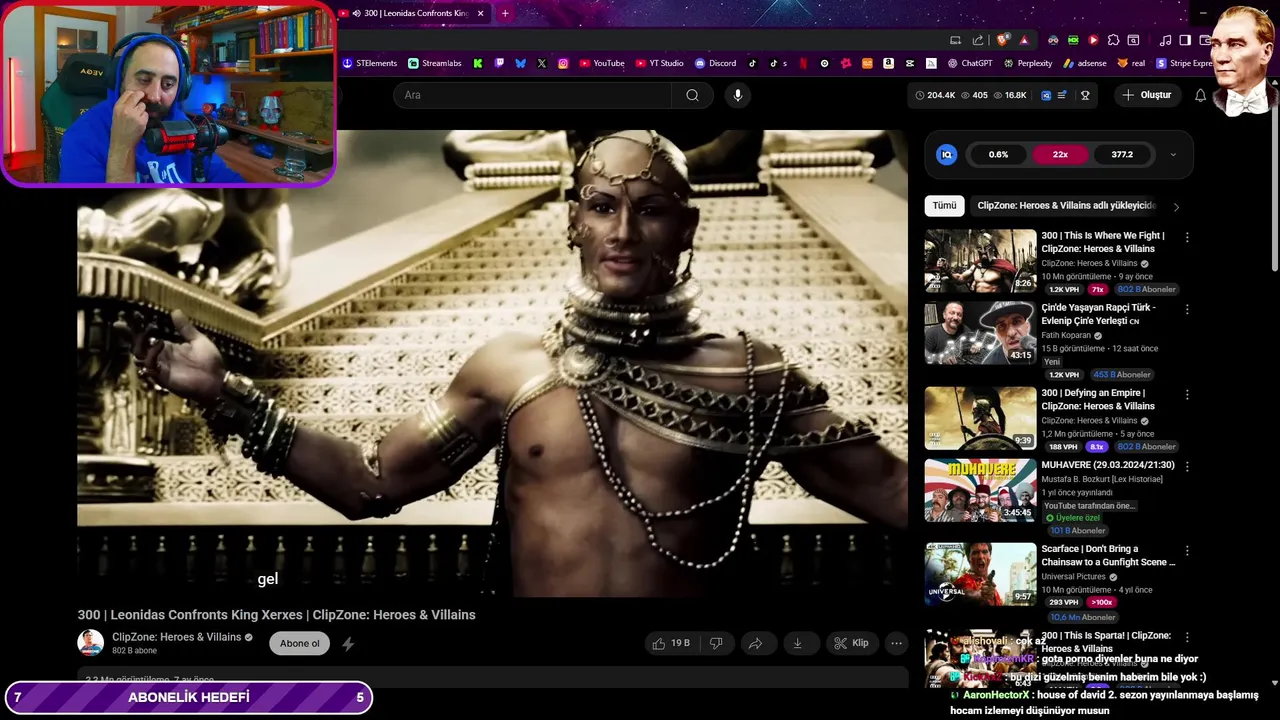Screen dimensions: 1280x720
Task: Click the Abone ol subscribe button
Action: pos(299,643)
